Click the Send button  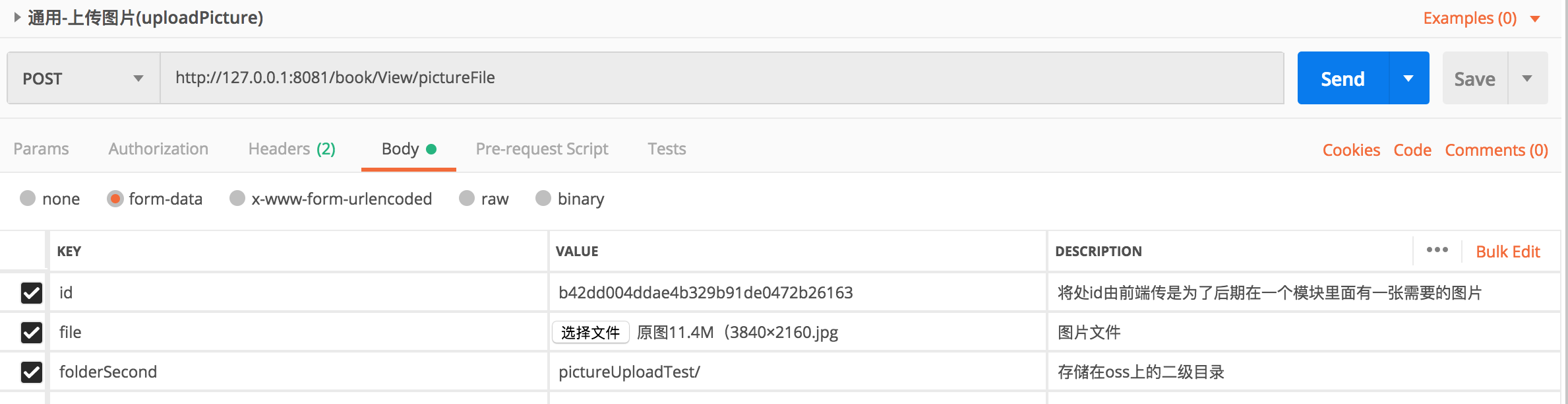[x=1342, y=77]
